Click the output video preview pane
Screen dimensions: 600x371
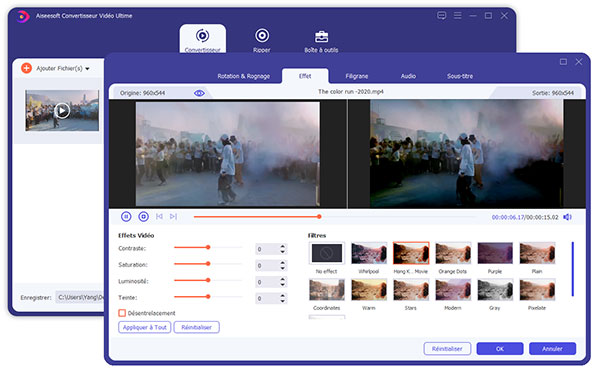click(x=466, y=154)
